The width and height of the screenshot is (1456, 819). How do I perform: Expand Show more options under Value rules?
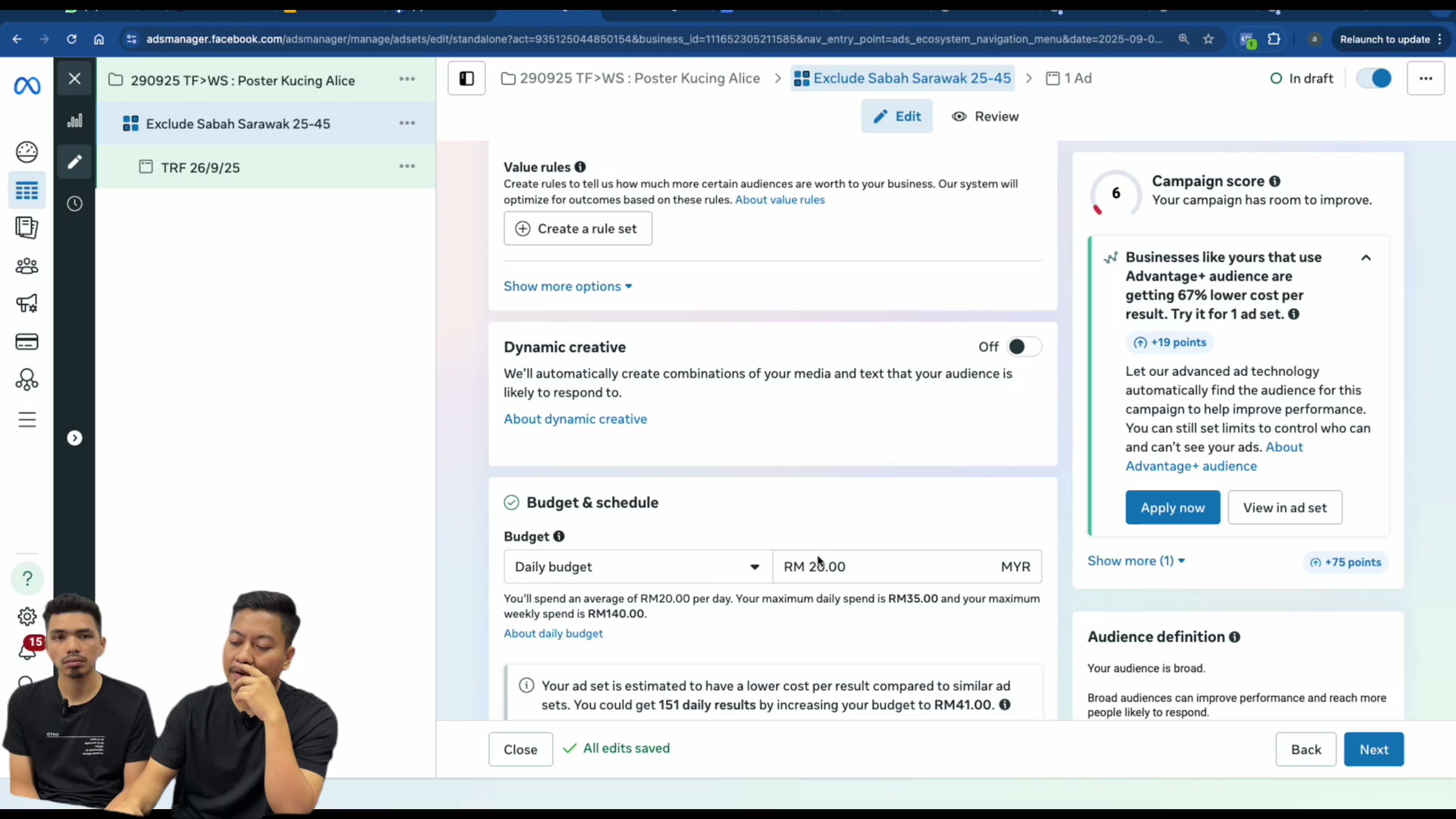click(568, 286)
